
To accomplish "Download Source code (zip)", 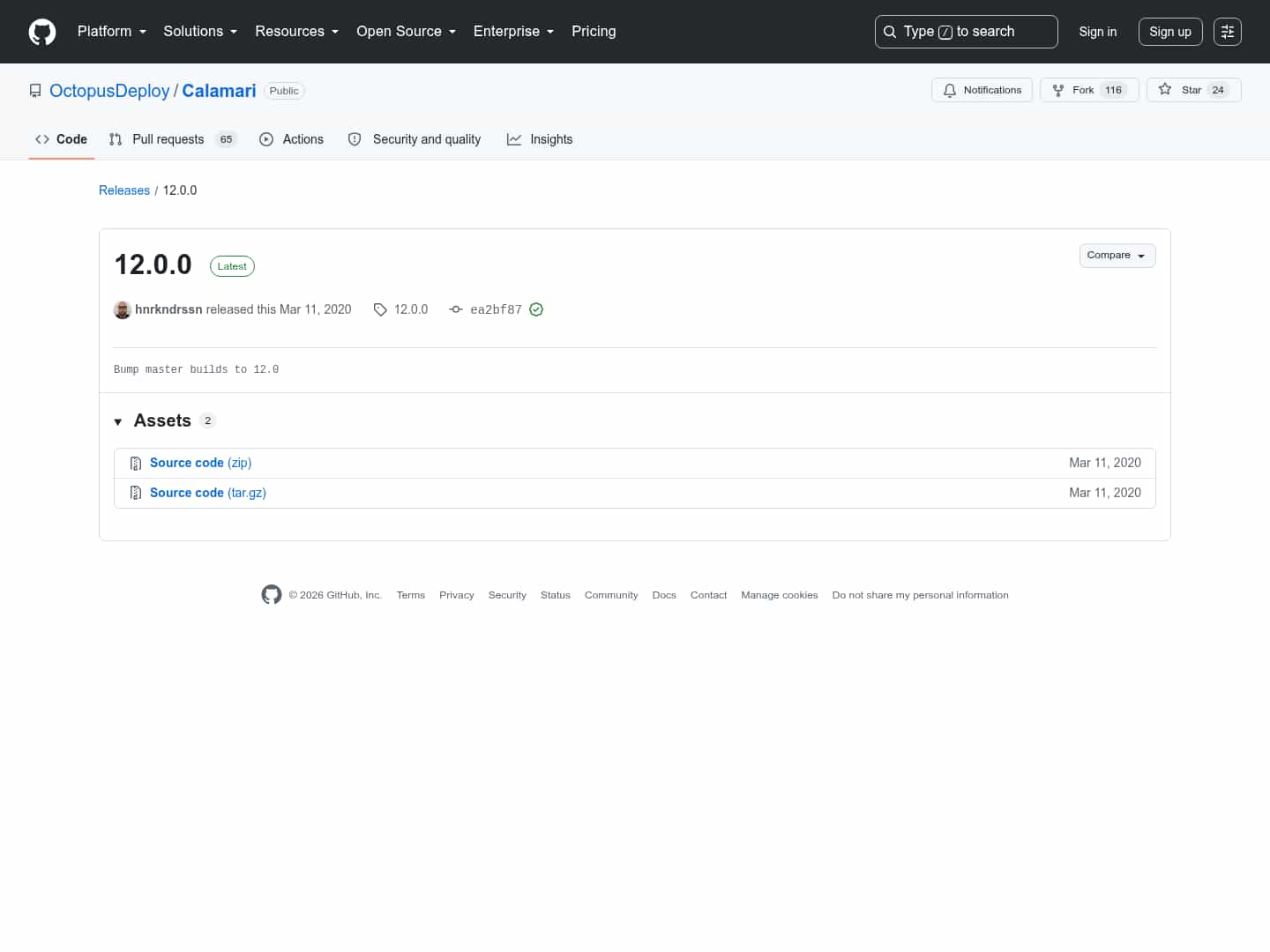I will [x=200, y=463].
